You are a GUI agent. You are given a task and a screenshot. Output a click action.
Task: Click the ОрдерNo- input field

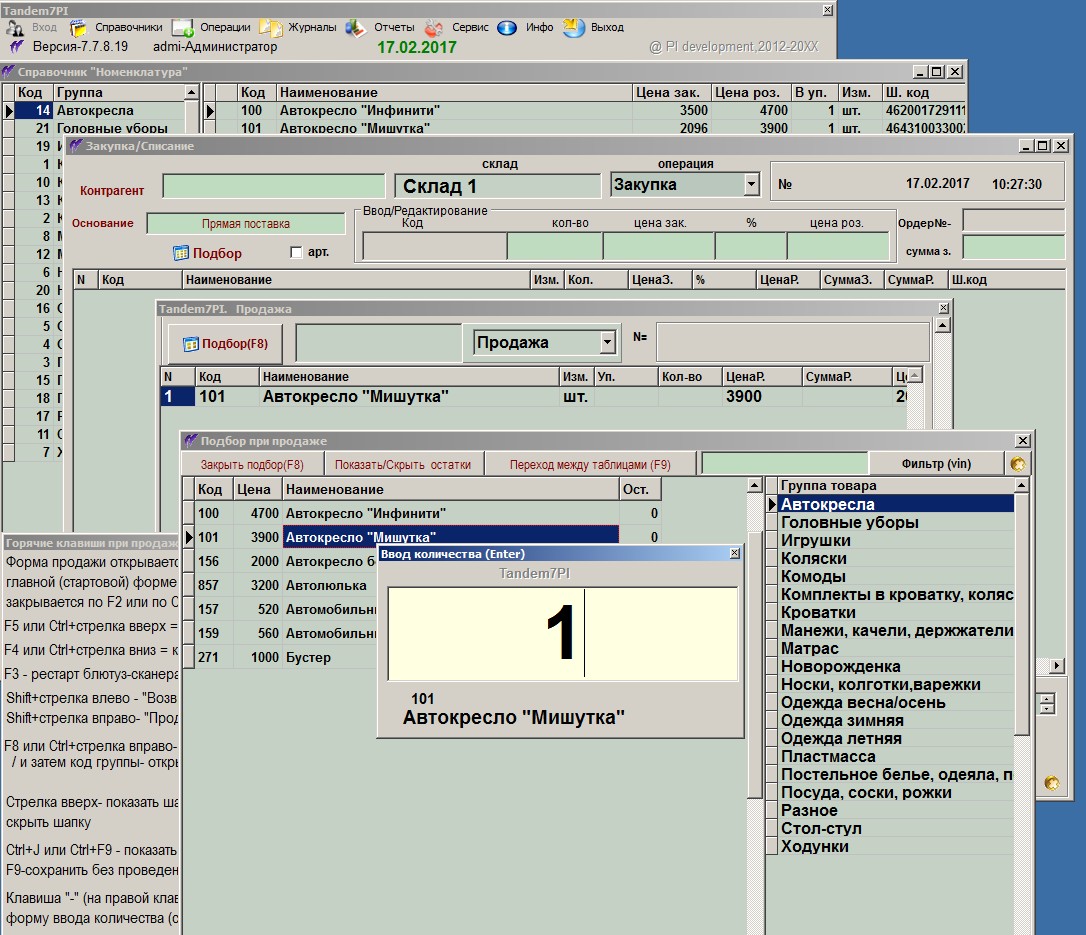coord(1013,221)
